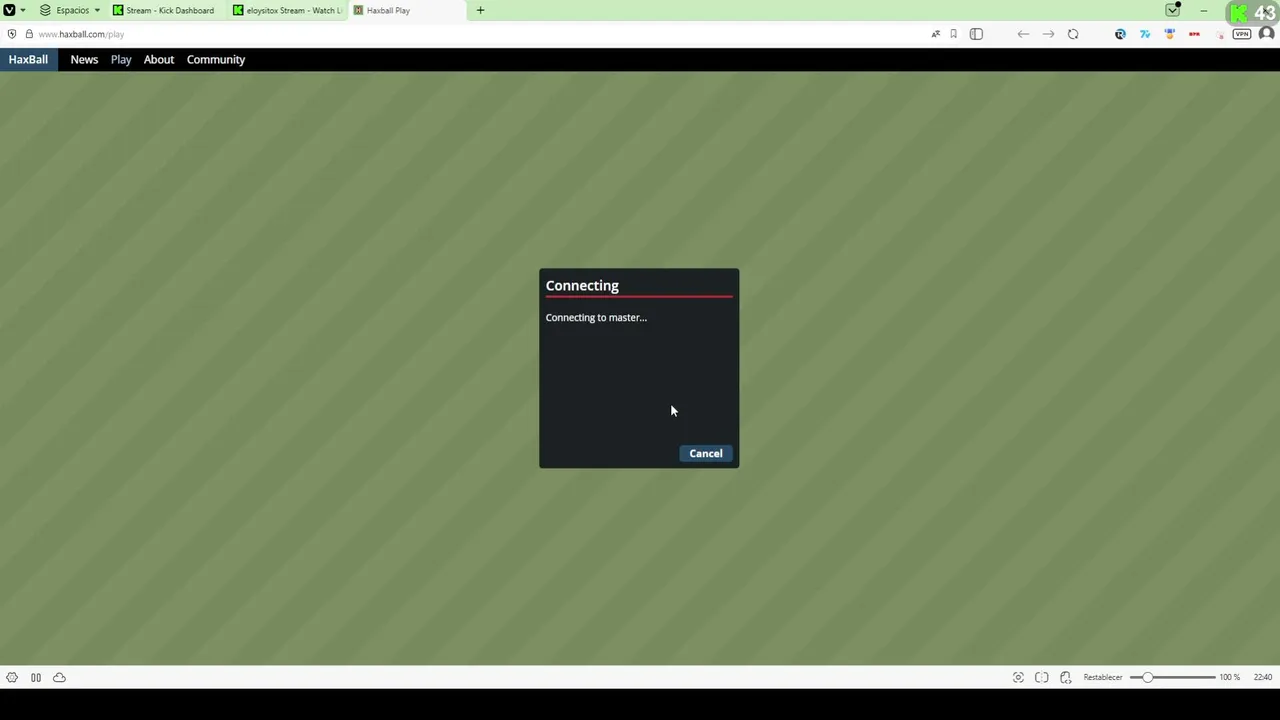Open the red BTTV extension icon
The width and height of the screenshot is (1280, 720).
point(1194,34)
